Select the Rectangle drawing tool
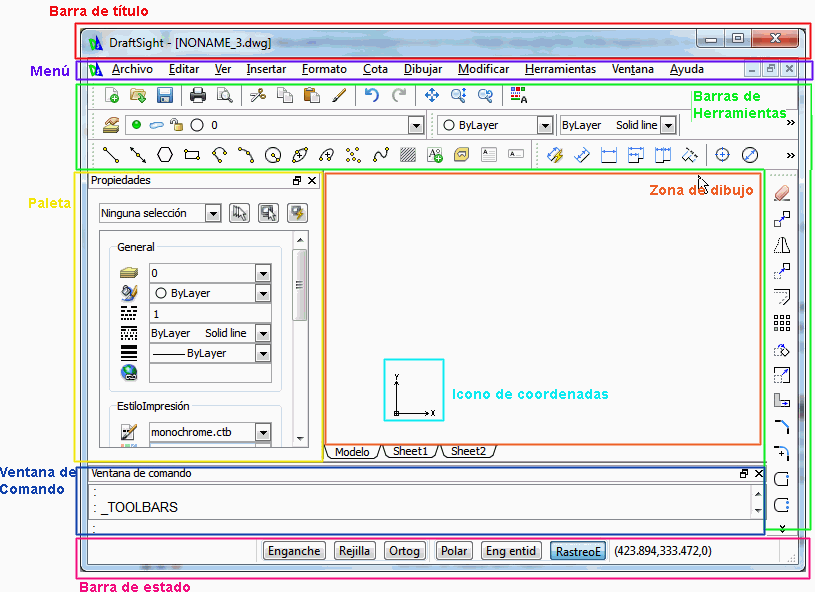 pos(192,154)
